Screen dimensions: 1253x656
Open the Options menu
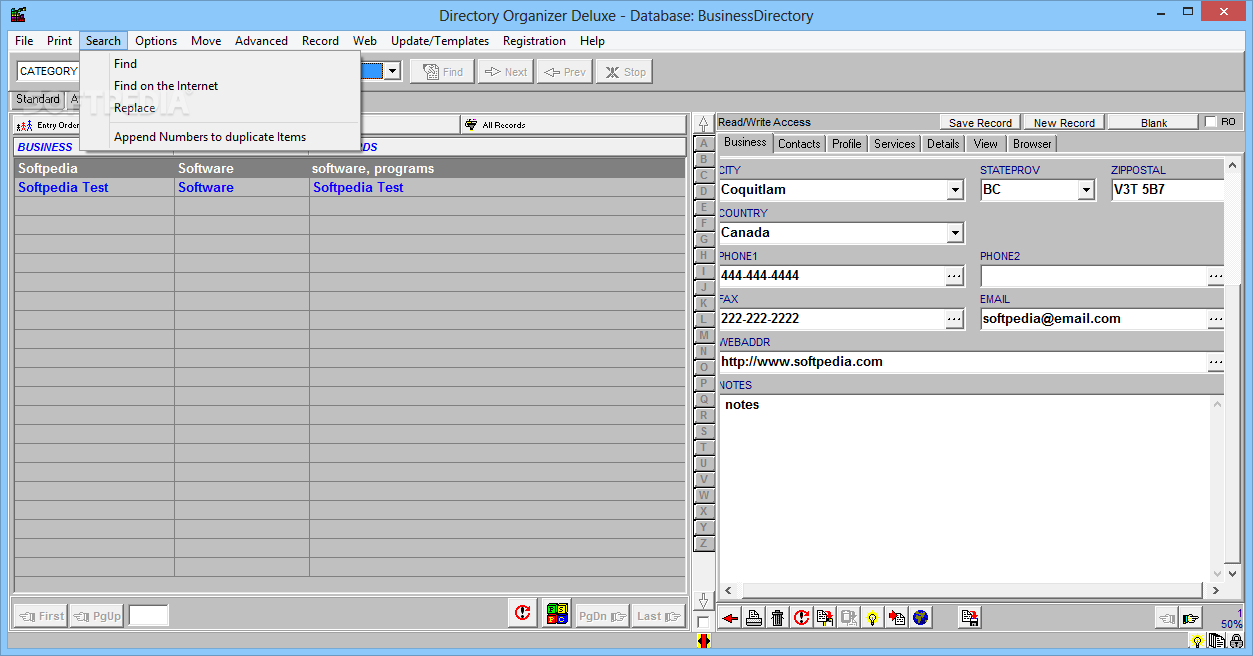click(x=156, y=41)
